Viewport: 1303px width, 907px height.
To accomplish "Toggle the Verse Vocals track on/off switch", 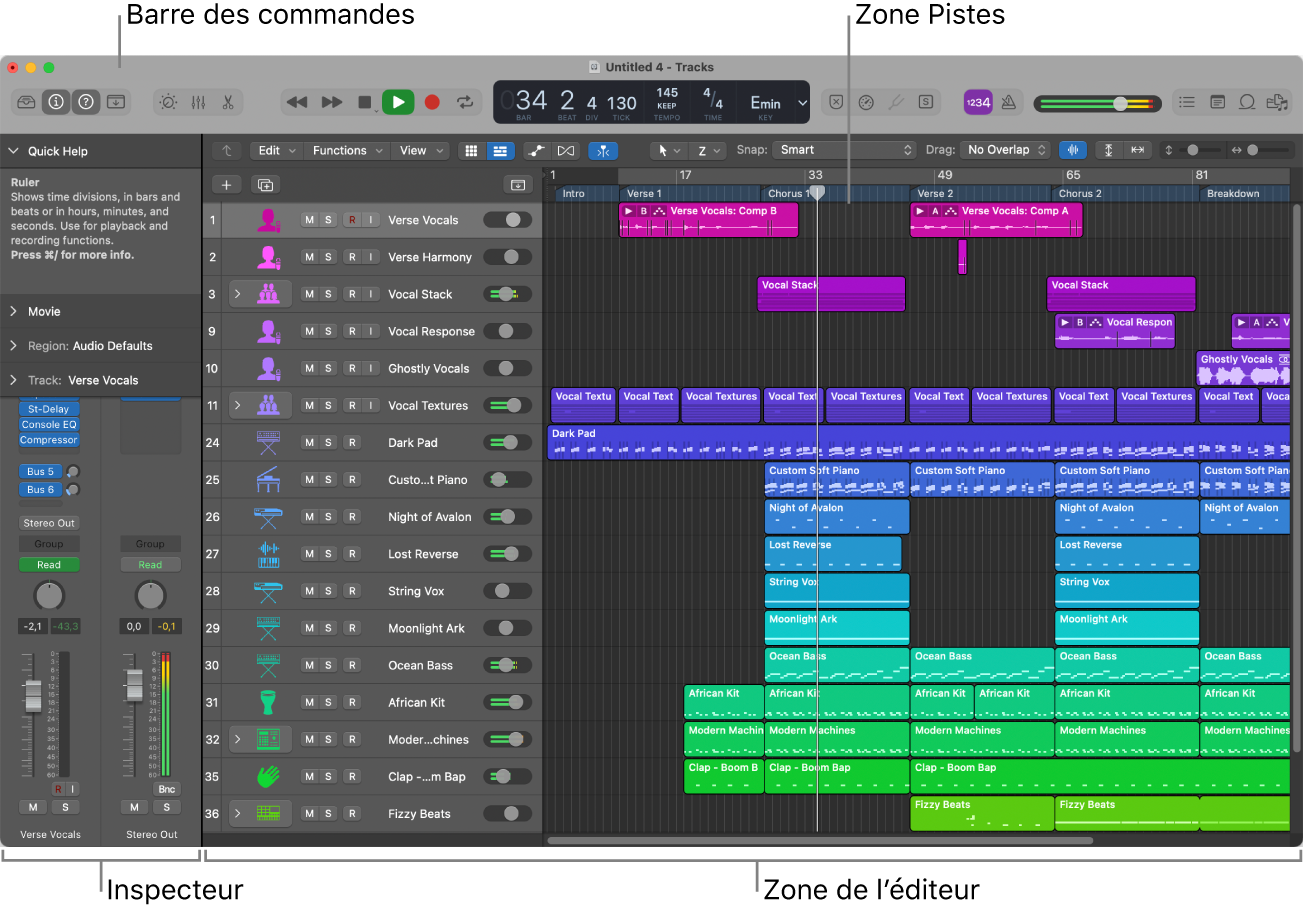I will pos(508,219).
